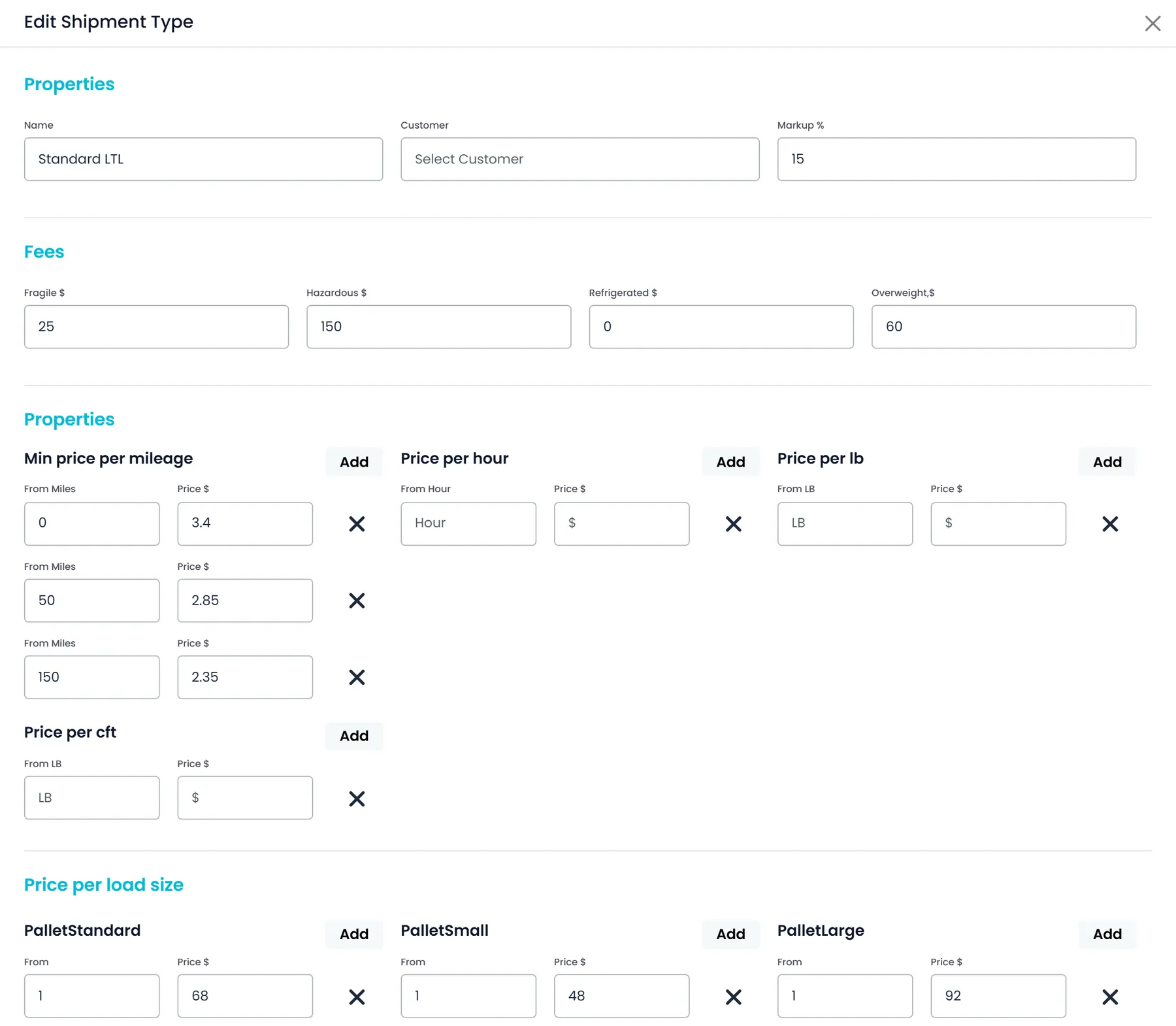
Task: Close the Edit Shipment Type dialog
Action: tap(1152, 24)
